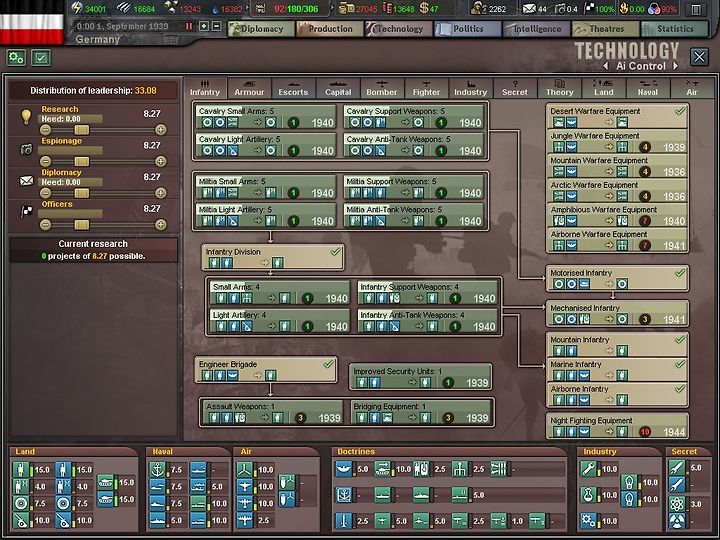Select the Bomber technology tab
Viewport: 720px width, 540px height.
[x=382, y=87]
